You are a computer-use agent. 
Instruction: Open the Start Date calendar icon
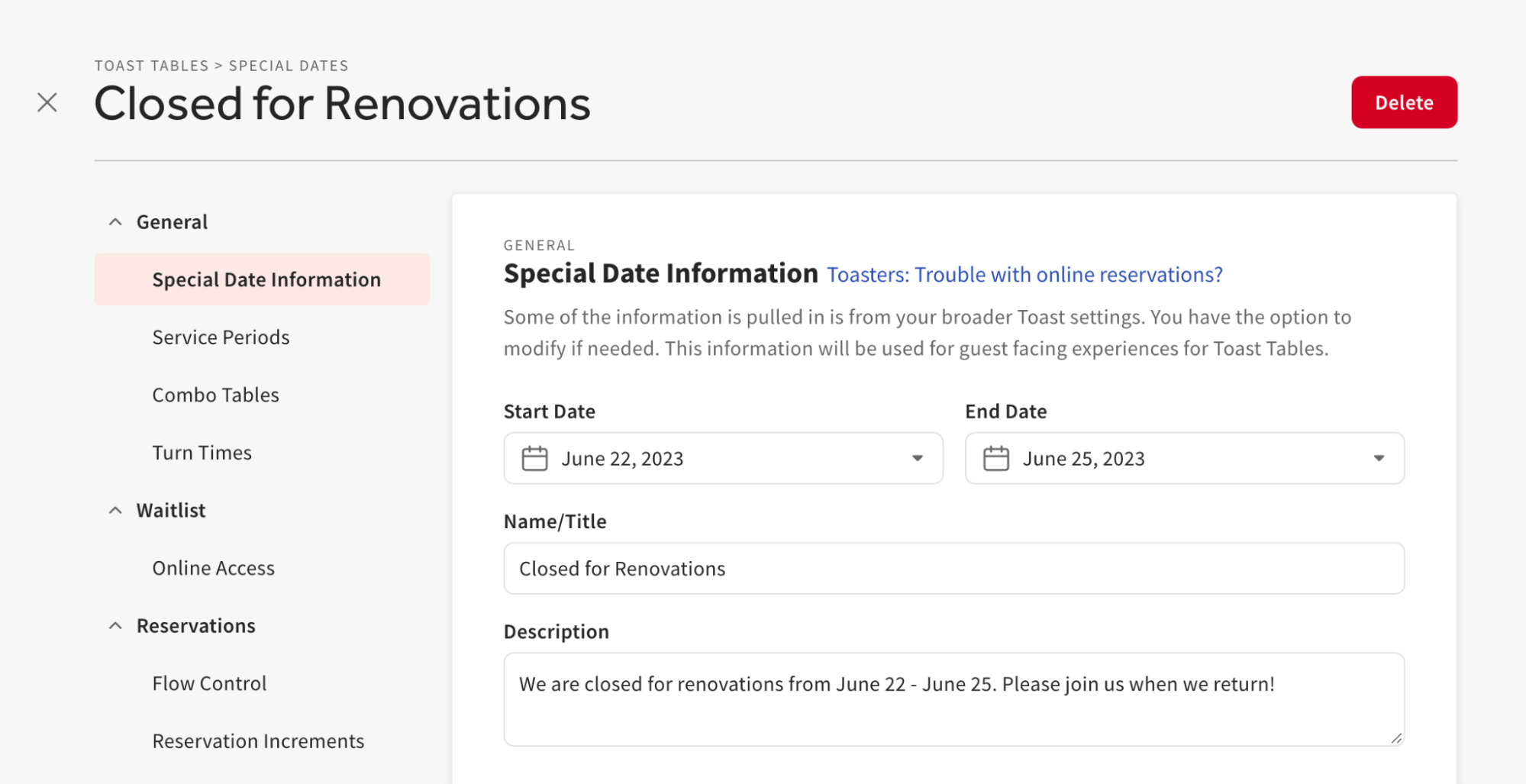pos(534,458)
